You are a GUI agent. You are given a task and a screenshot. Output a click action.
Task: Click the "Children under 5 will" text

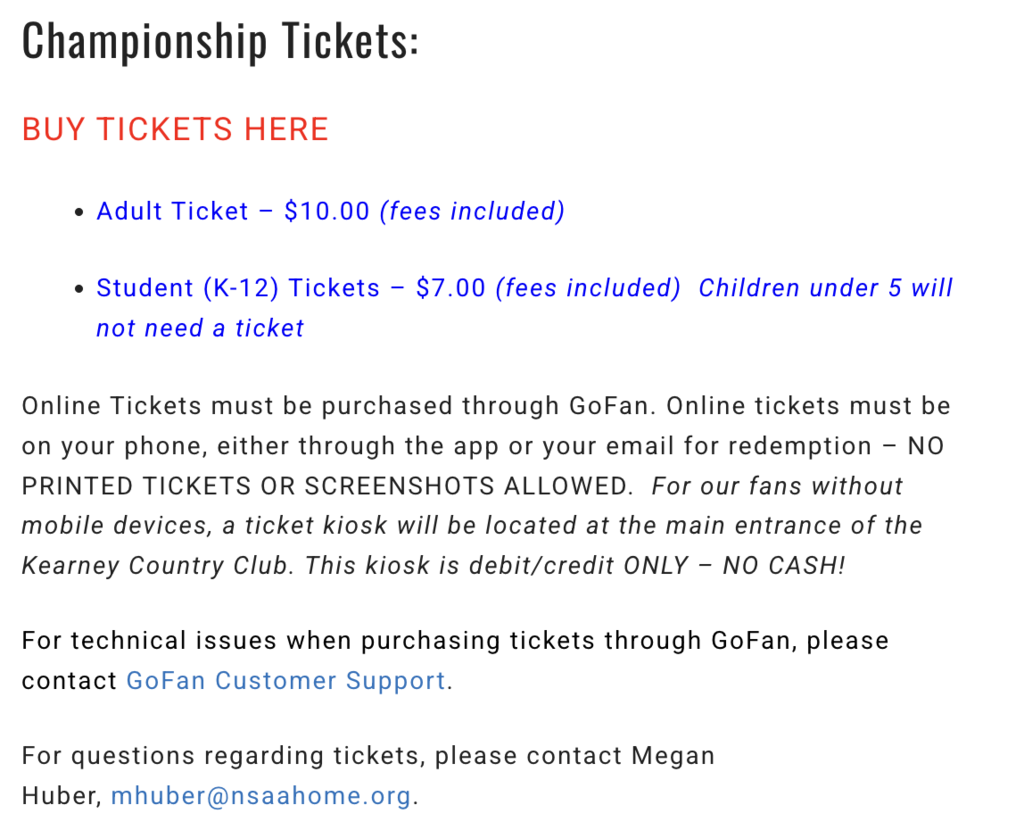coord(825,288)
